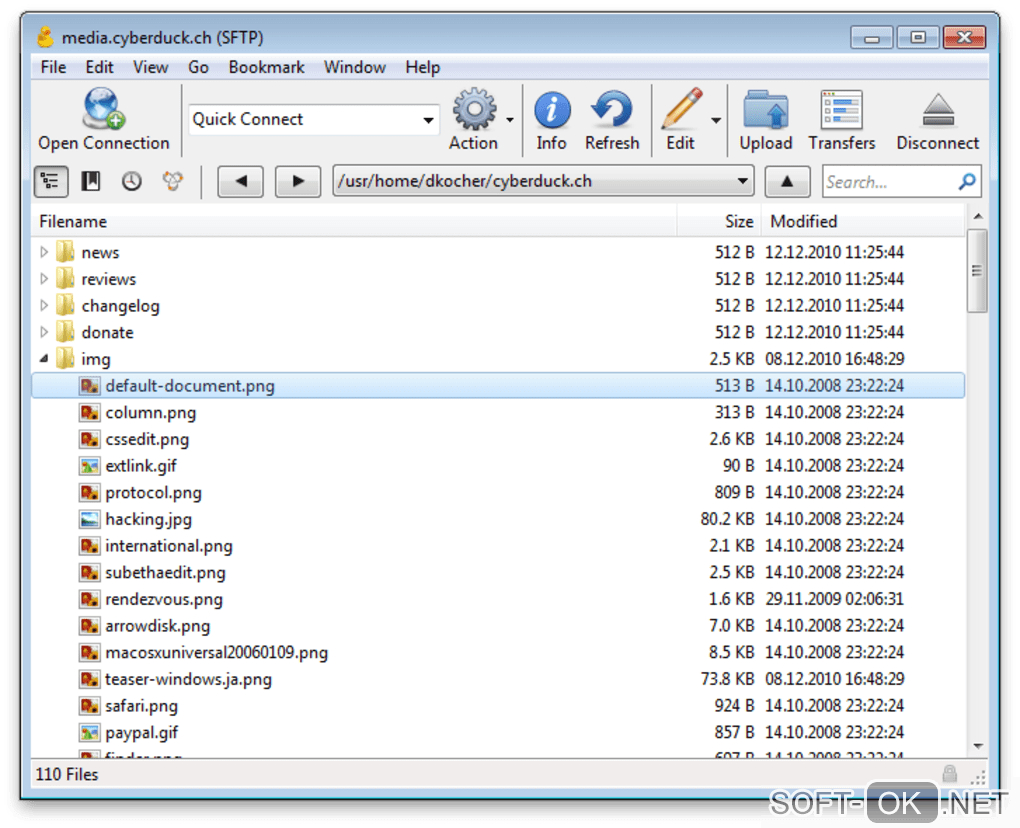Click the img folder icon

tap(65, 358)
